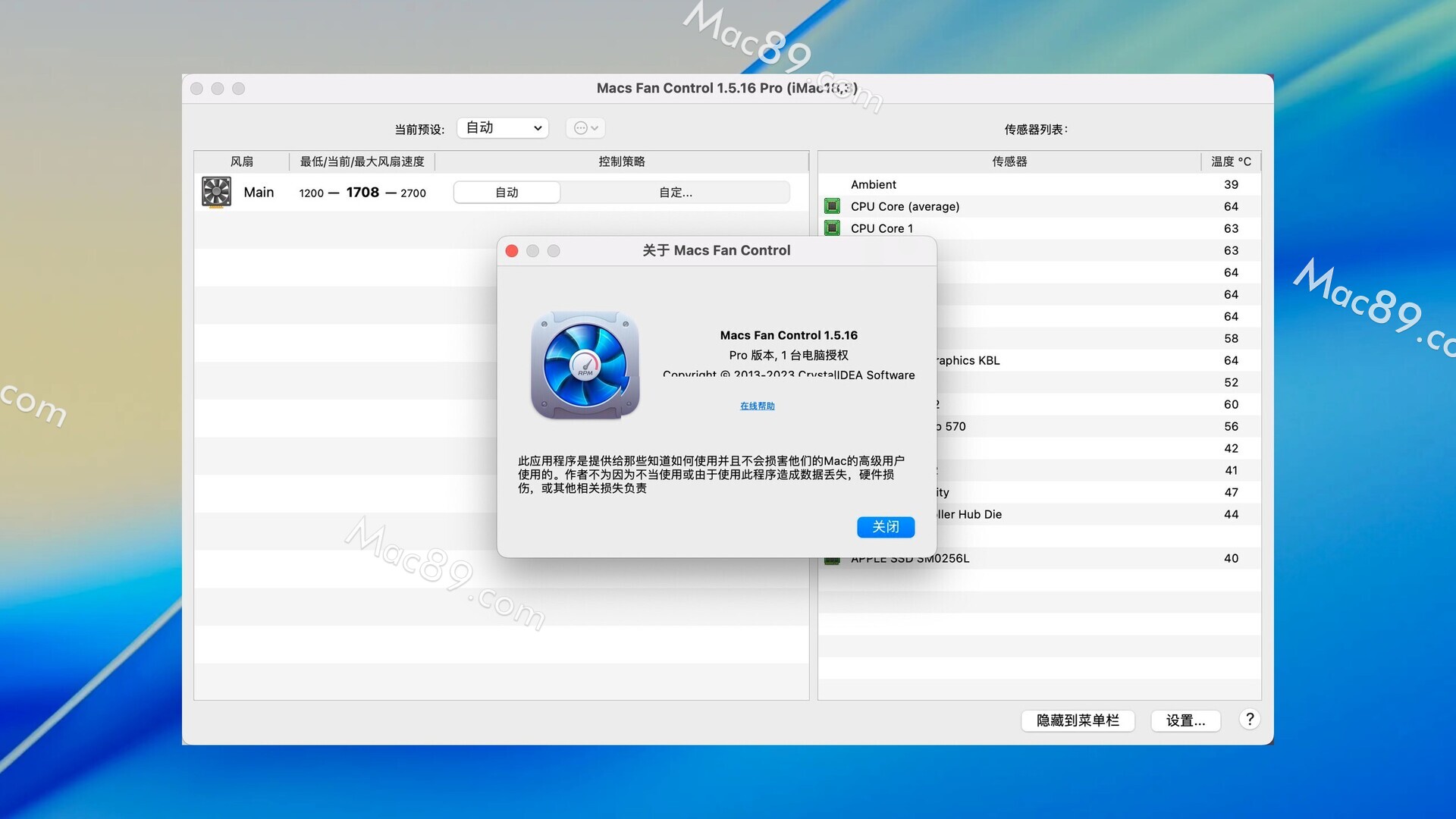Image resolution: width=1456 pixels, height=819 pixels.
Task: Switch Main fan control to 自动
Action: [507, 193]
